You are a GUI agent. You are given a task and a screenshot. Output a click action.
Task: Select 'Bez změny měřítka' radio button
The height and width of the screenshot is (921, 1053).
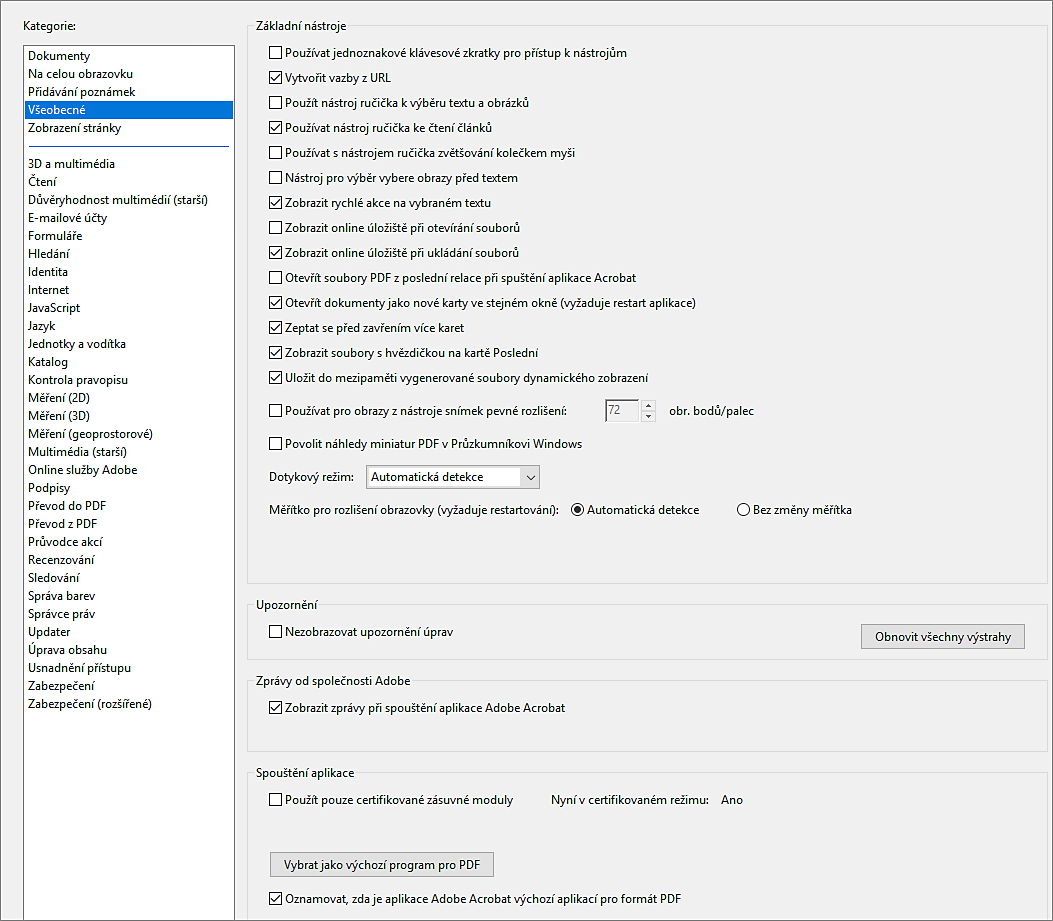(743, 510)
